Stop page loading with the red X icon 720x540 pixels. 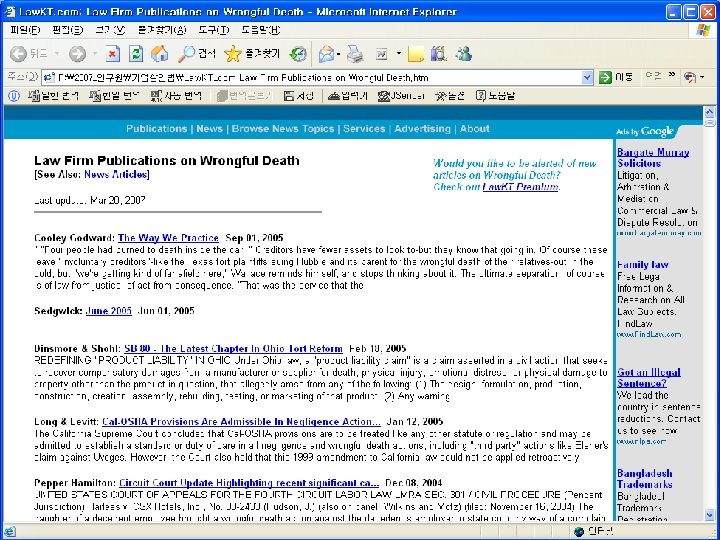(112, 54)
